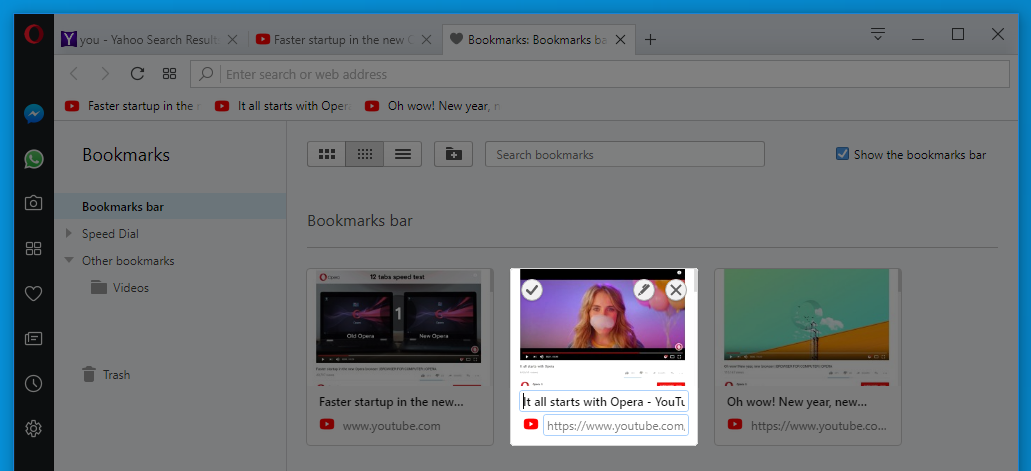The width and height of the screenshot is (1031, 471).
Task: Open WhatsApp in the sidebar
Action: 33,159
